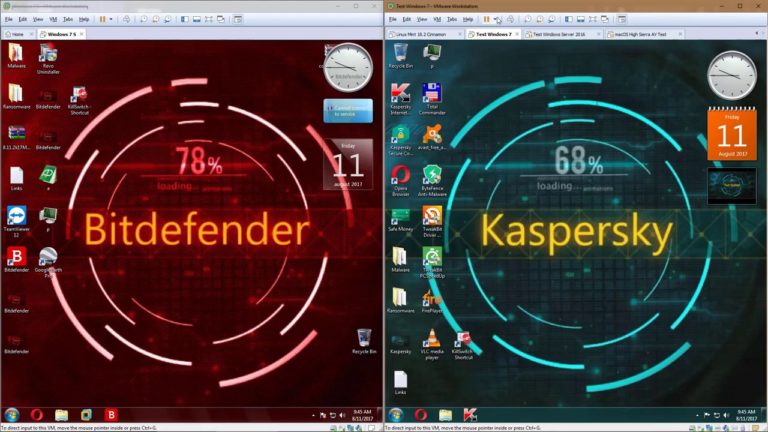Toggle console view in left VMware window toolbar

238,19
